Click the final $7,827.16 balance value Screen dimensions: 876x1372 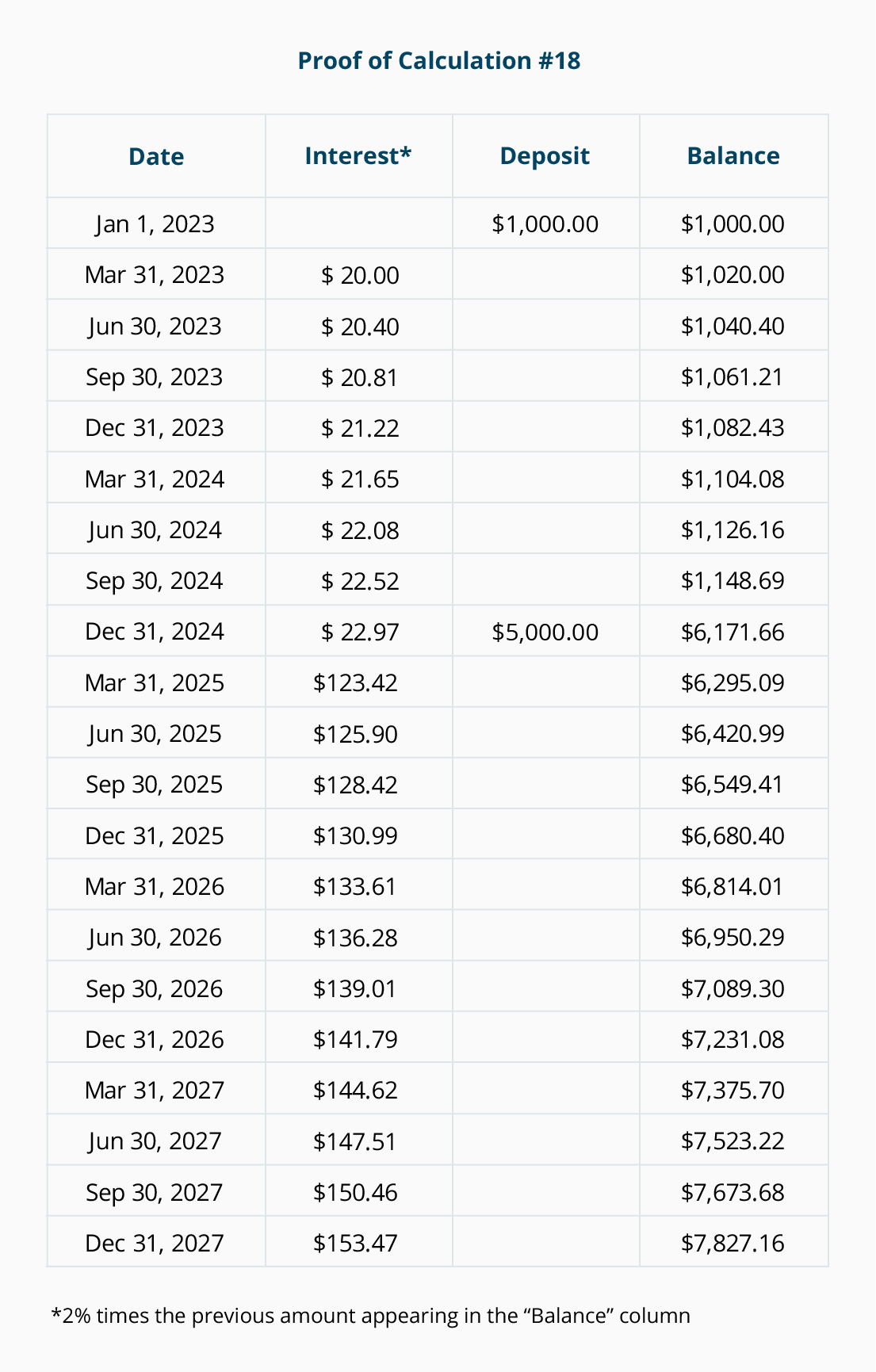pos(732,1243)
